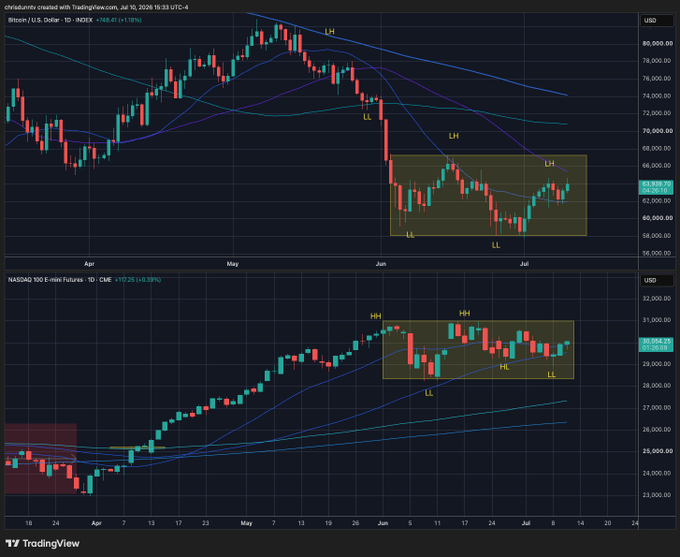Select the red shaded rectangle on NASDAQ chart
680x557 pixels.
click(x=41, y=459)
